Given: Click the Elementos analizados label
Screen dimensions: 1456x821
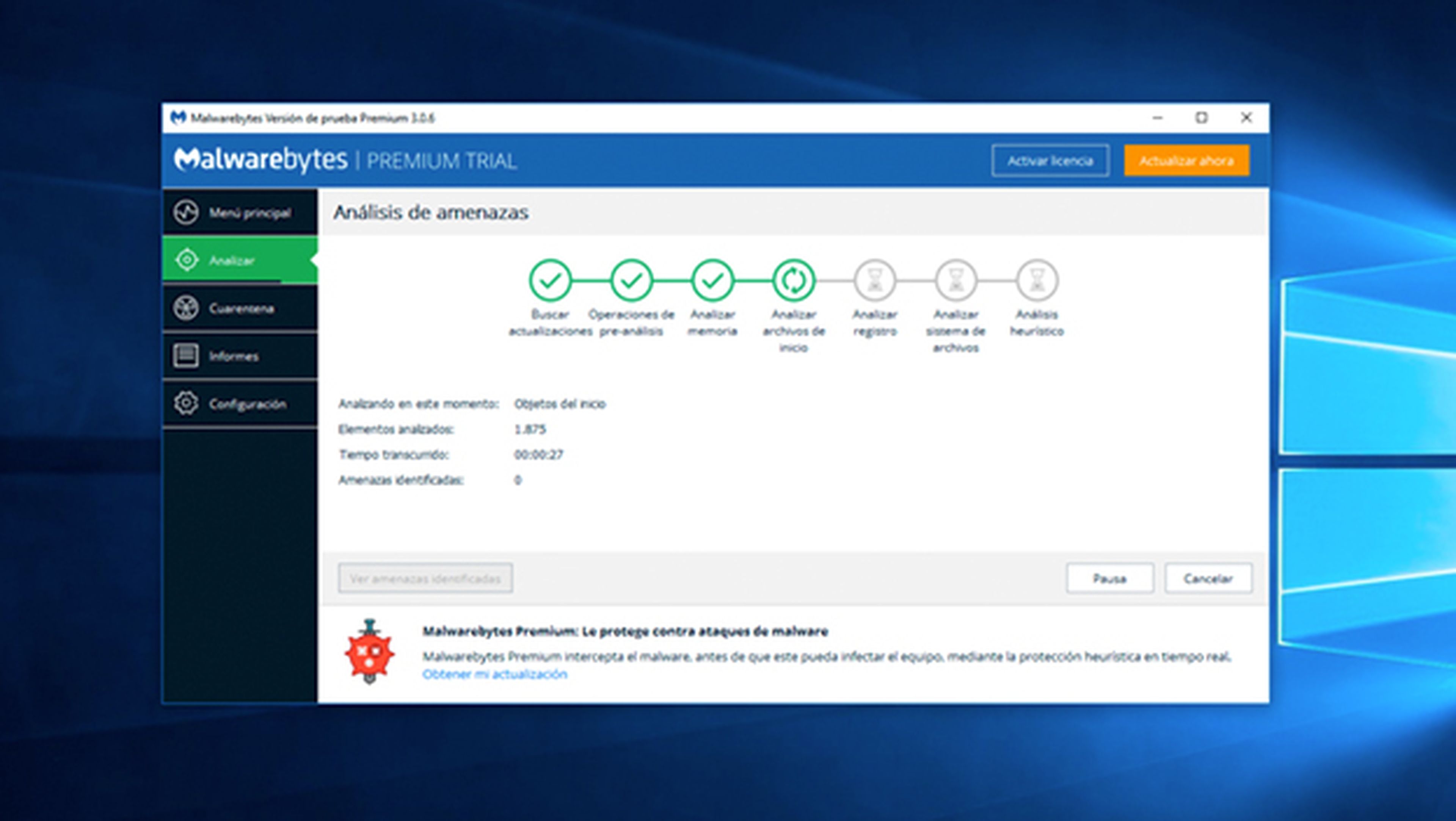Looking at the screenshot, I should coord(396,429).
